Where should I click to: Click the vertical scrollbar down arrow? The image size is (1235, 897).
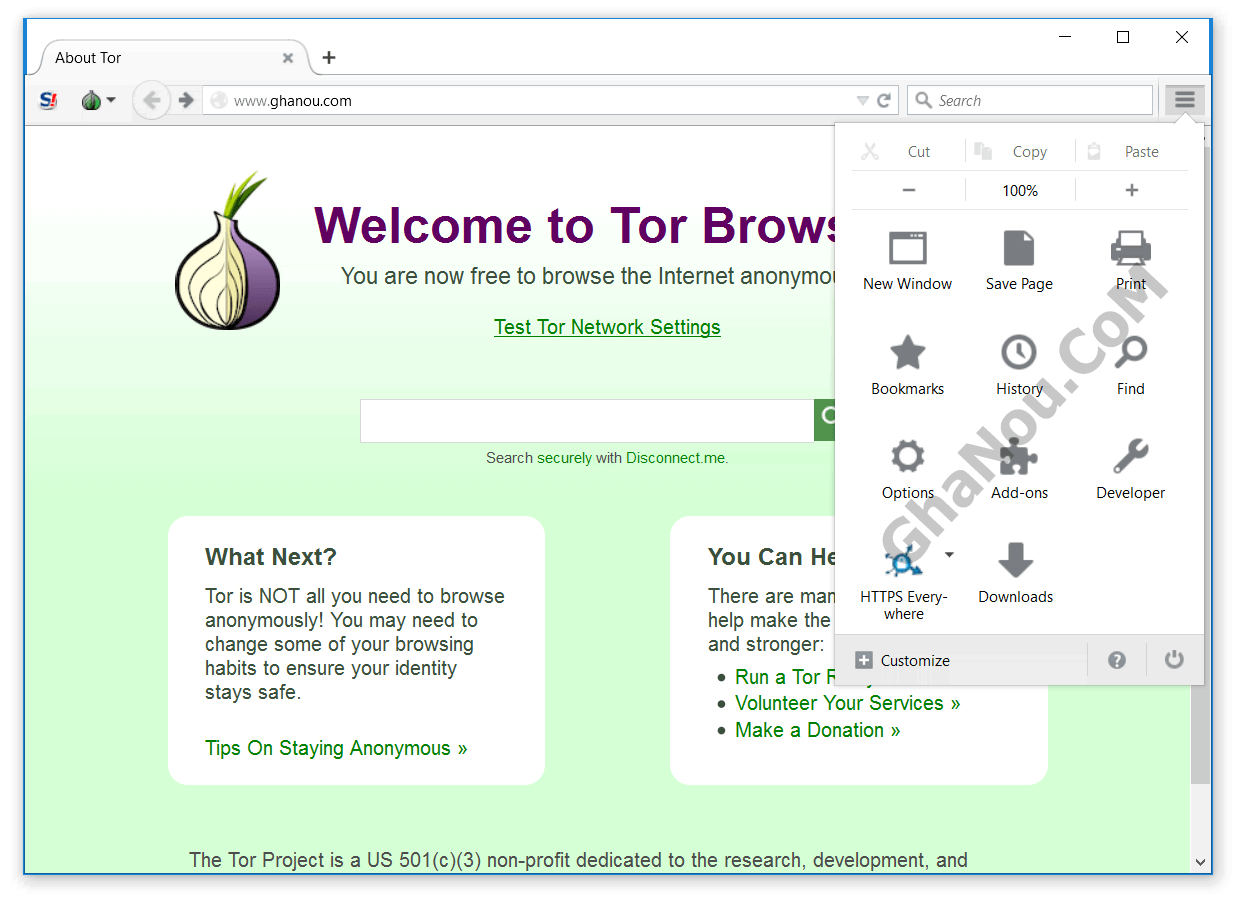tap(1200, 861)
